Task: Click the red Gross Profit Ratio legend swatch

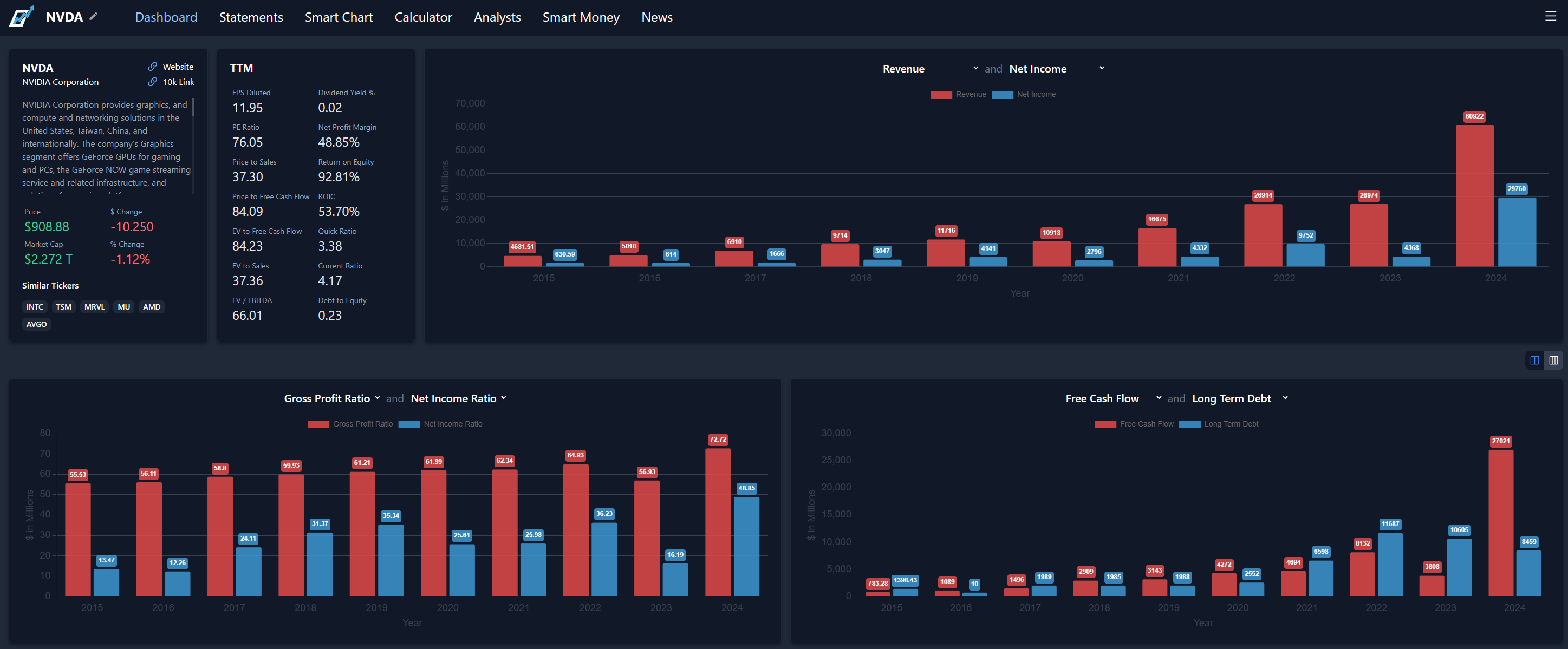Action: click(x=318, y=424)
